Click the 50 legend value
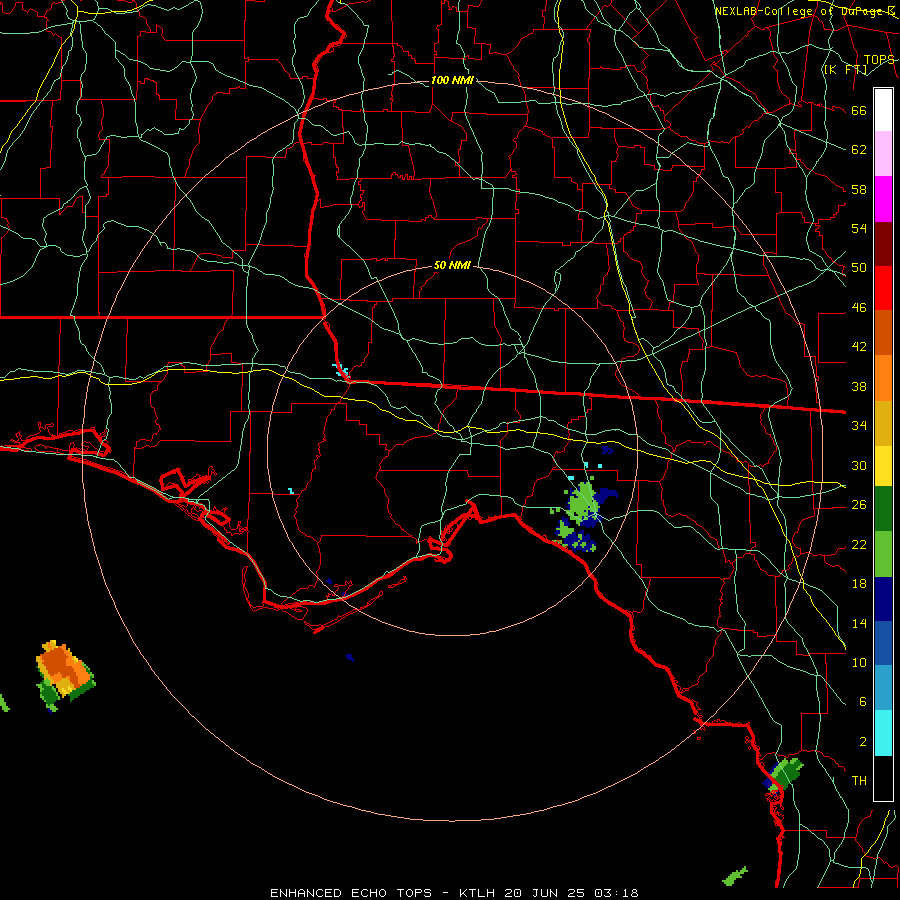This screenshot has width=900, height=900. [x=859, y=267]
